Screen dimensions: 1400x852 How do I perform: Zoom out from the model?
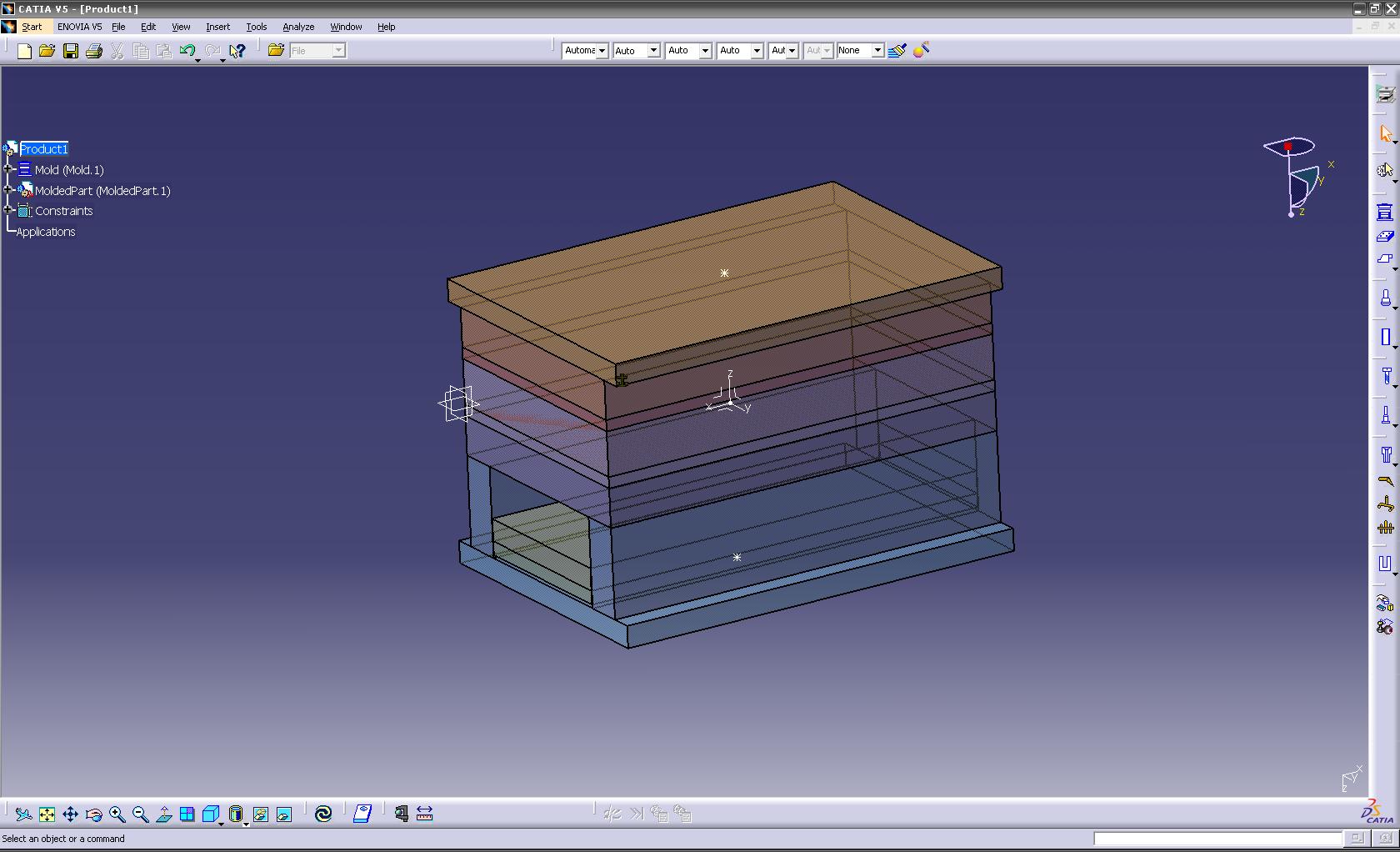pyautogui.click(x=140, y=814)
